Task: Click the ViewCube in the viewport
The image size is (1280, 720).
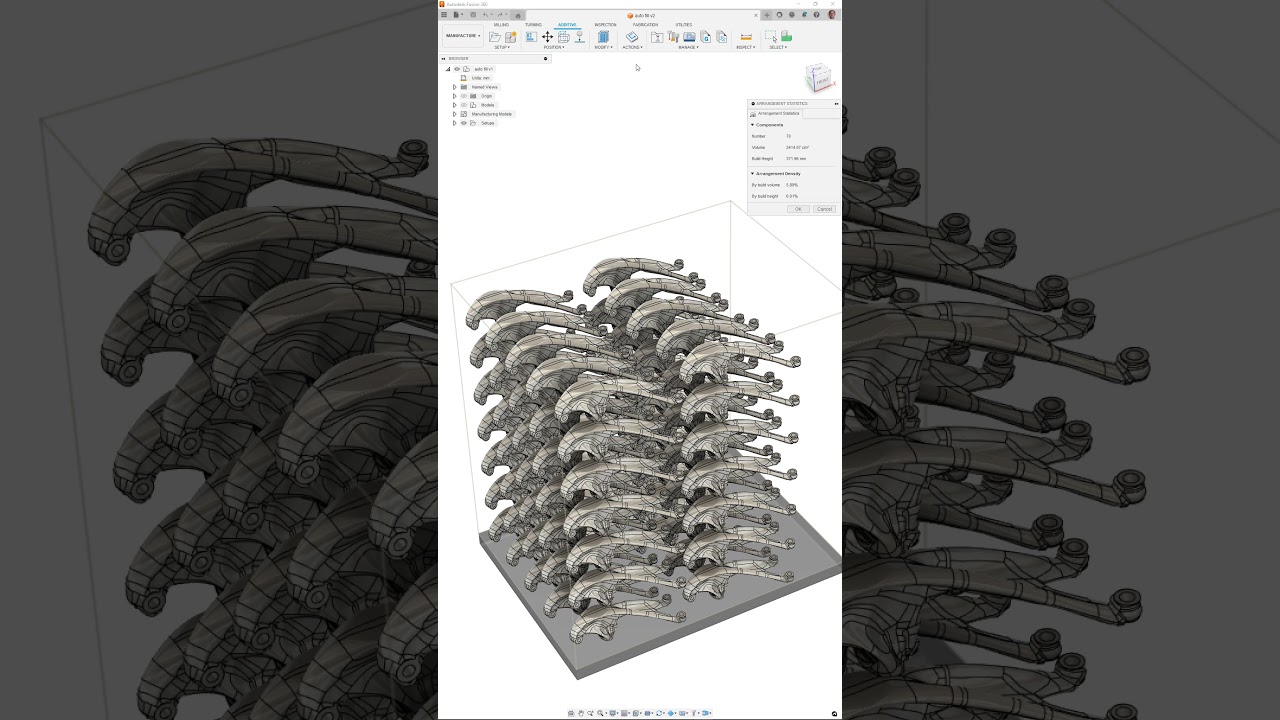Action: (818, 77)
